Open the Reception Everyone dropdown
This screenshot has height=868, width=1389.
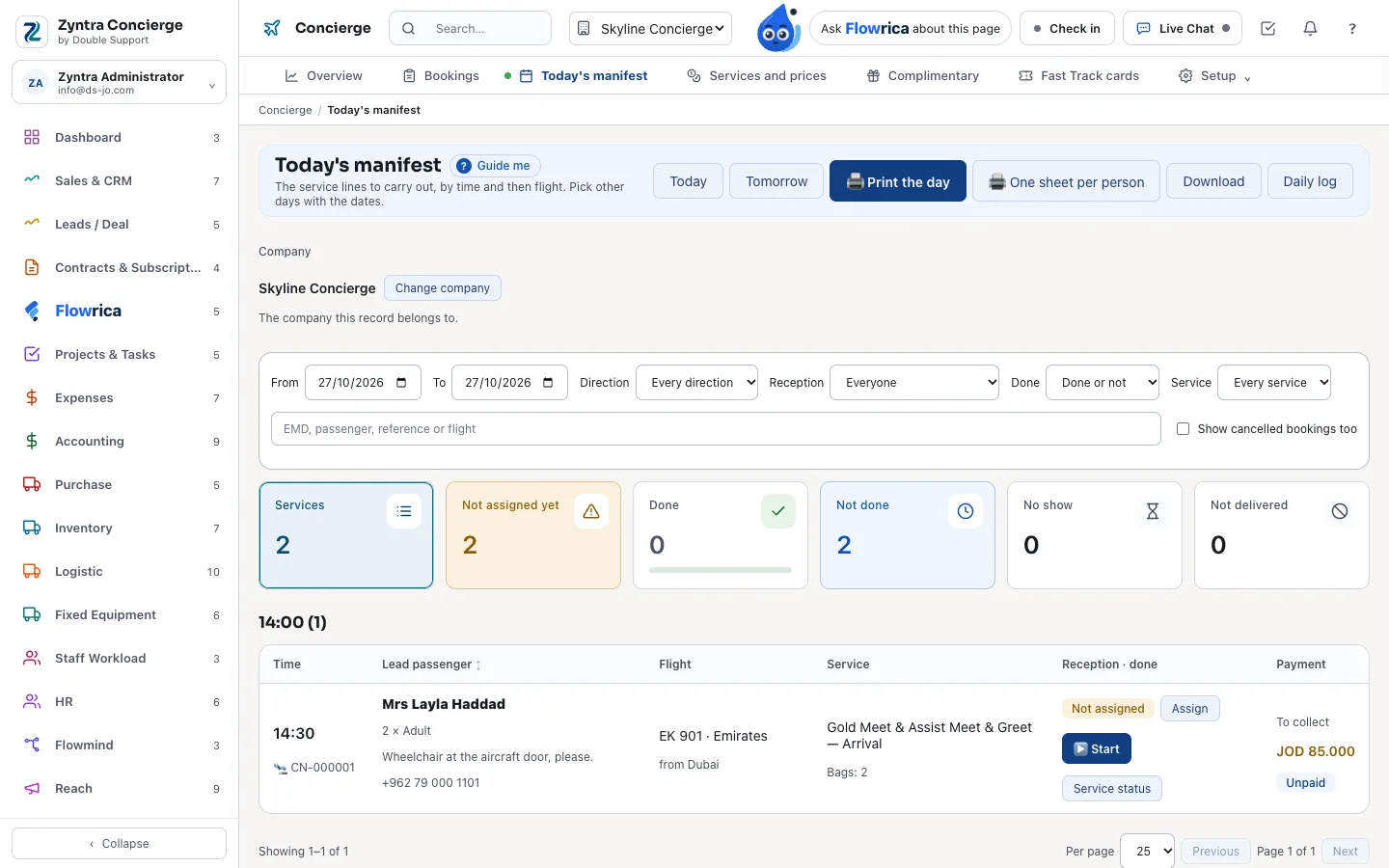pos(915,383)
